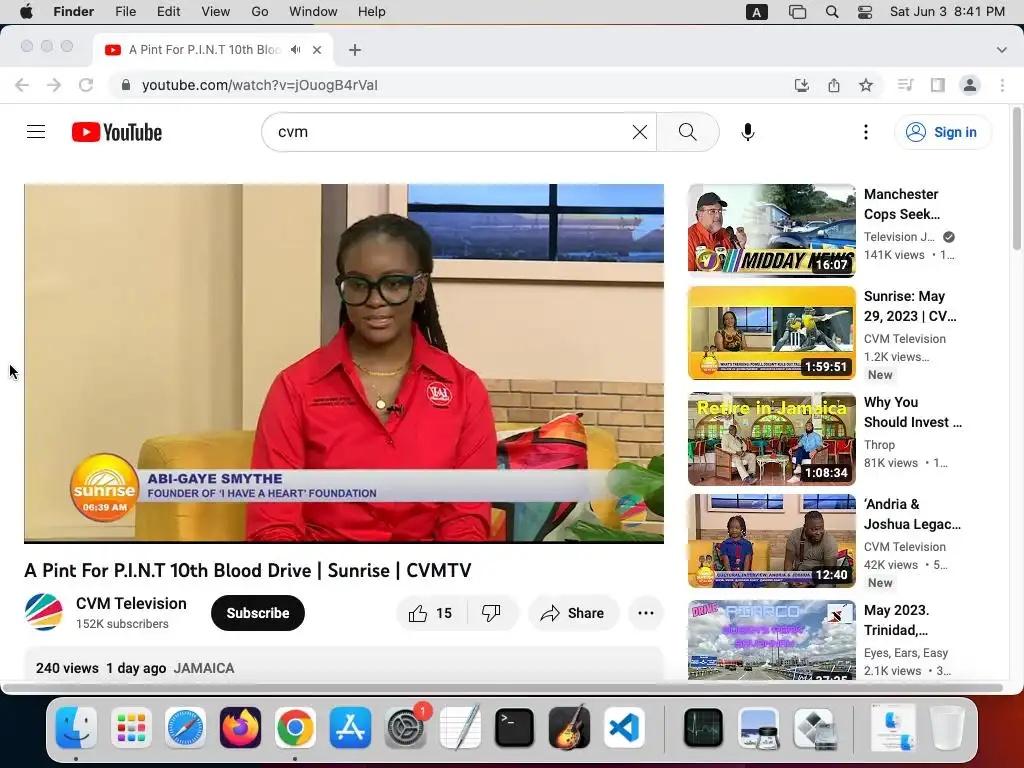Open Manchester Cops Seek video thumbnail
Screen dimensions: 1024x768
pos(772,231)
